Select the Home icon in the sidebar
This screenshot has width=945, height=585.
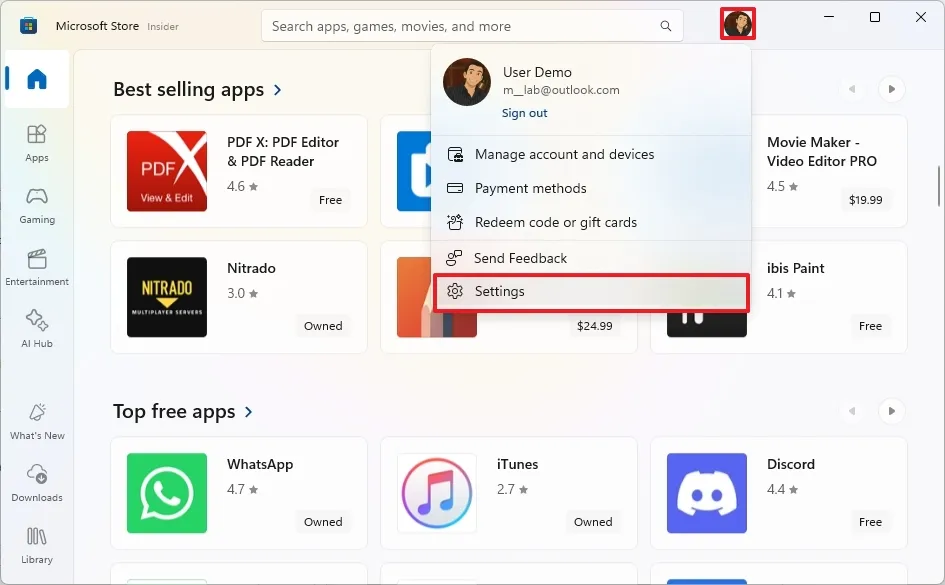(x=37, y=80)
